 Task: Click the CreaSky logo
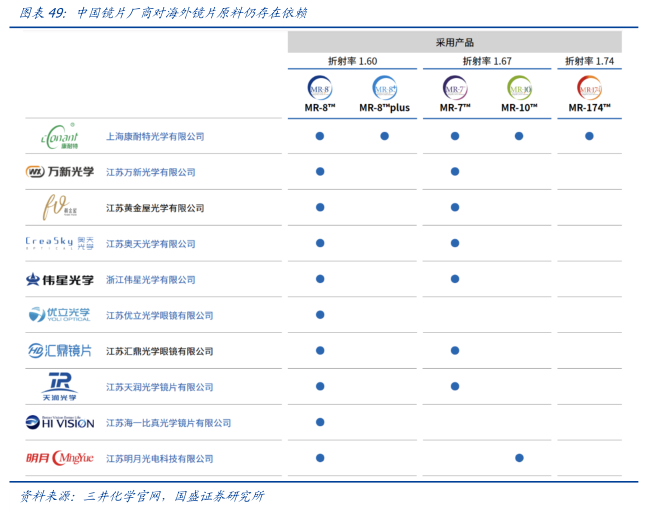pos(59,243)
